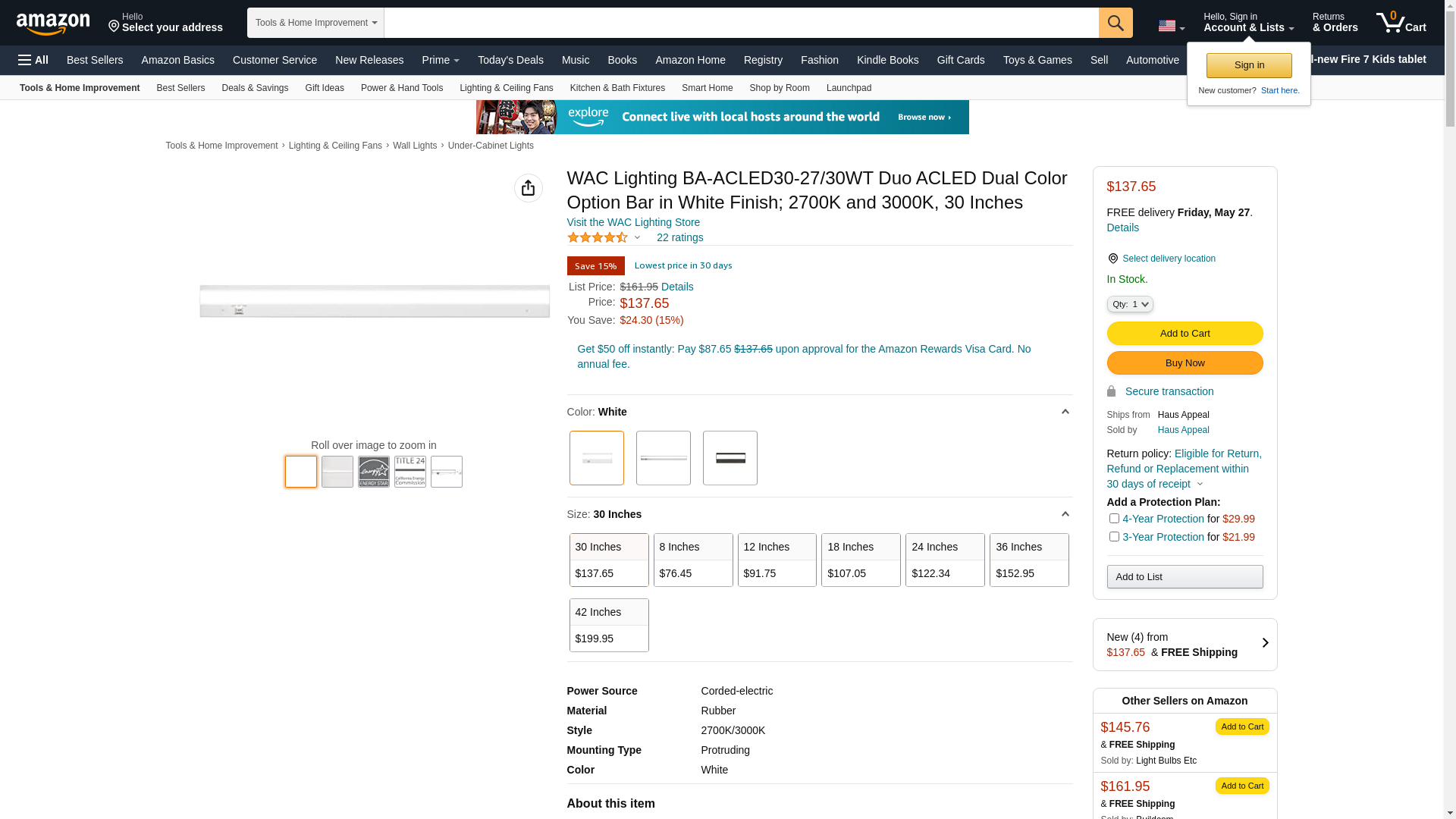Image resolution: width=1456 pixels, height=819 pixels.
Task: Click the Title 24 thumbnail image
Action: 410,472
